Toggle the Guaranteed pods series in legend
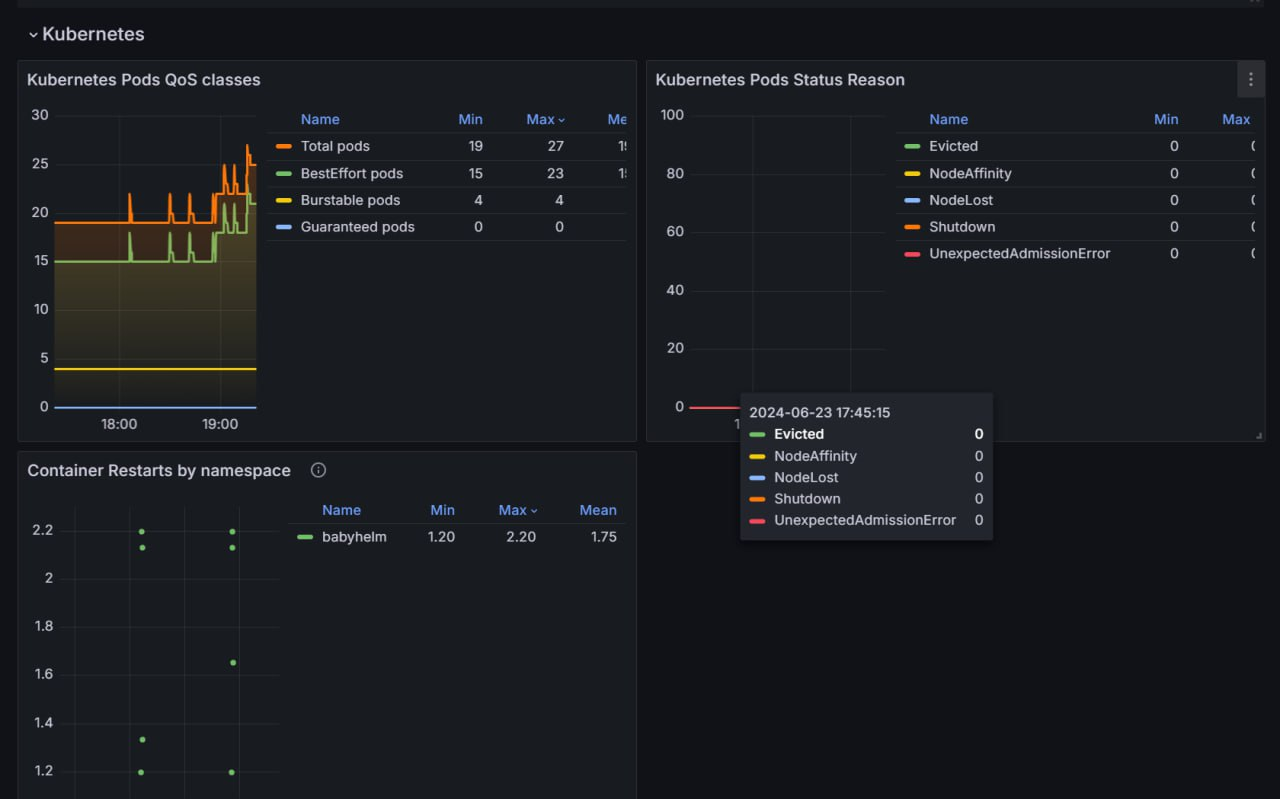 click(357, 227)
